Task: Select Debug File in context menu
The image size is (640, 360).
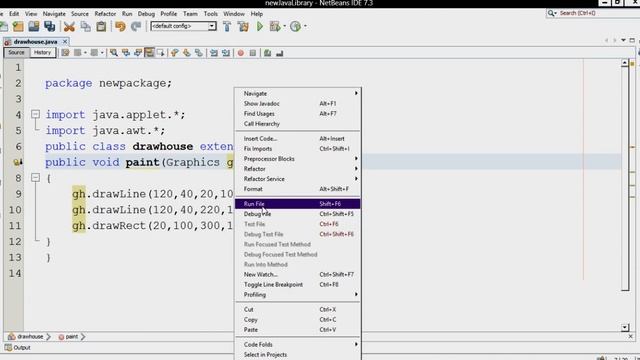Action: [298, 214]
